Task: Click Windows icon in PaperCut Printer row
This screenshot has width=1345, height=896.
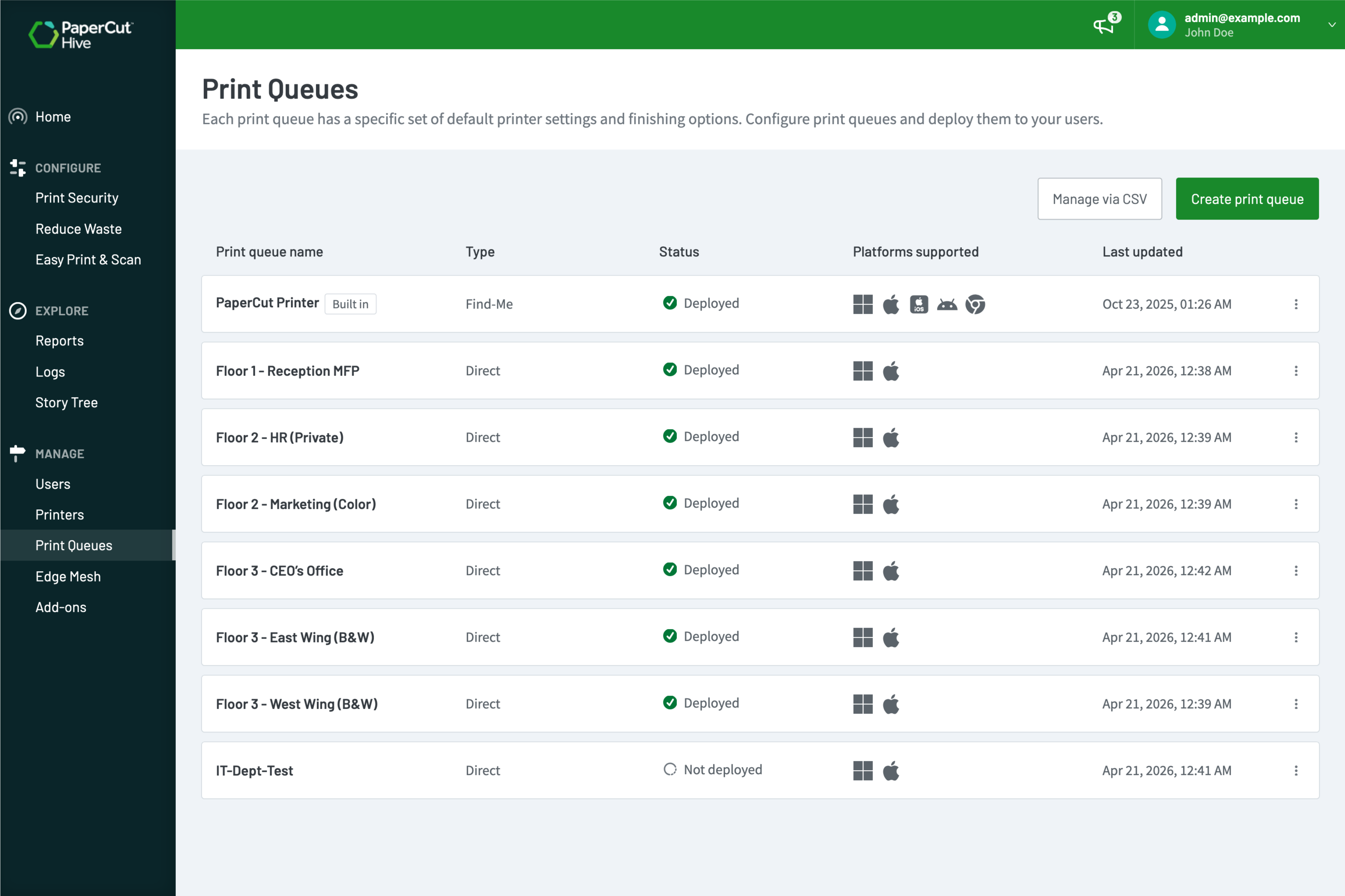Action: point(863,304)
